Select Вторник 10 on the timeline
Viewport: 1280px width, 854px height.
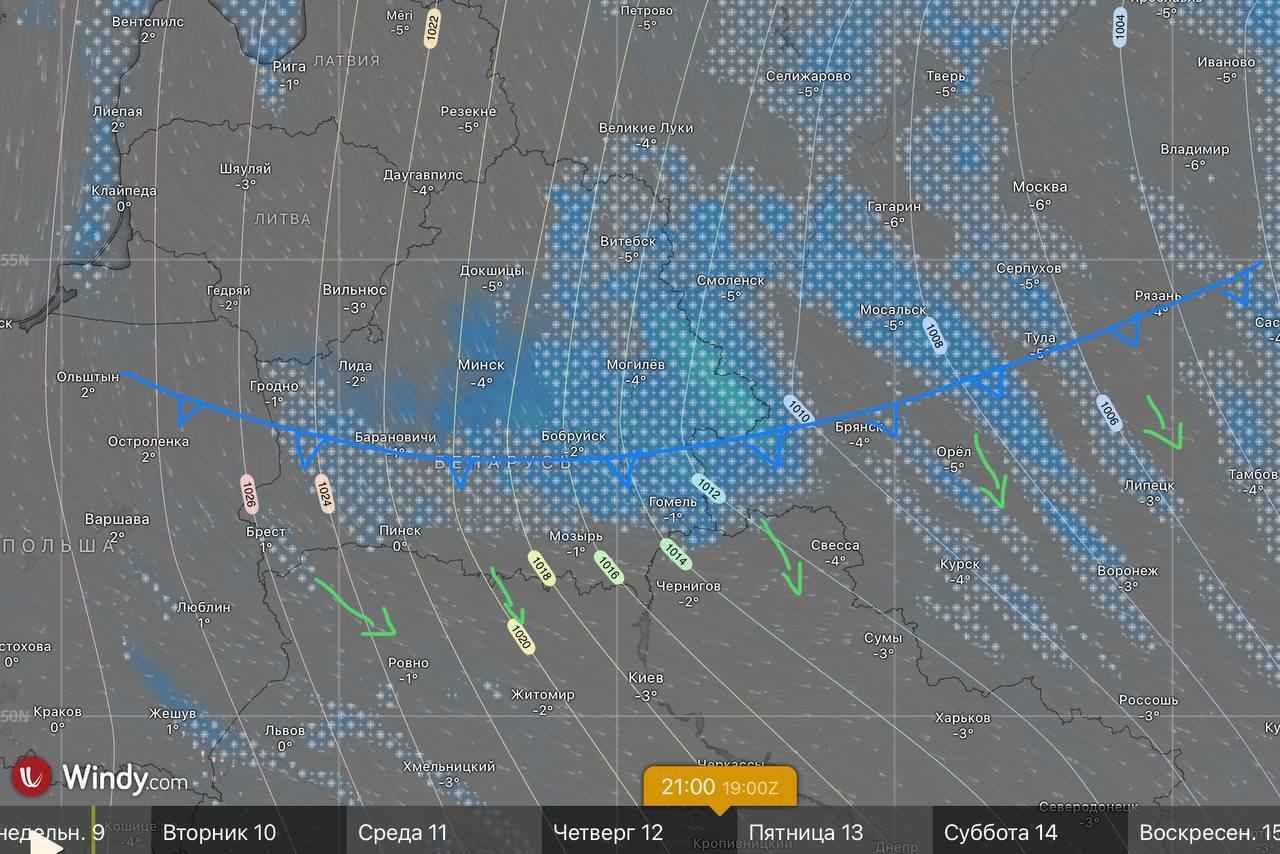pyautogui.click(x=219, y=832)
